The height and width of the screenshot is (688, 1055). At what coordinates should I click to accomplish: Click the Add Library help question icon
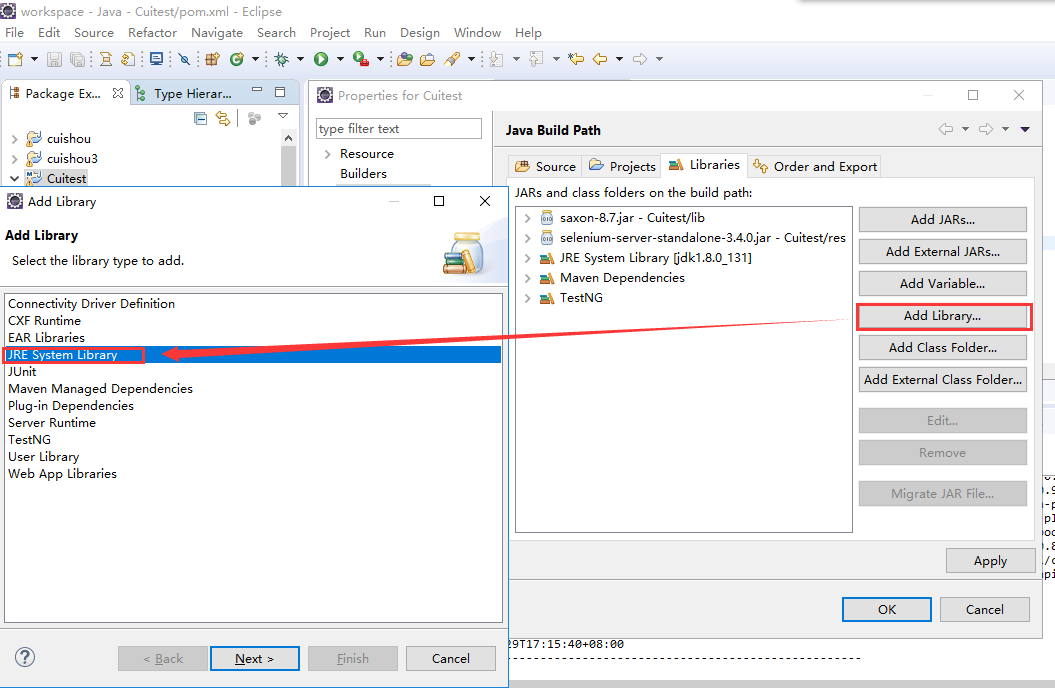[x=25, y=657]
